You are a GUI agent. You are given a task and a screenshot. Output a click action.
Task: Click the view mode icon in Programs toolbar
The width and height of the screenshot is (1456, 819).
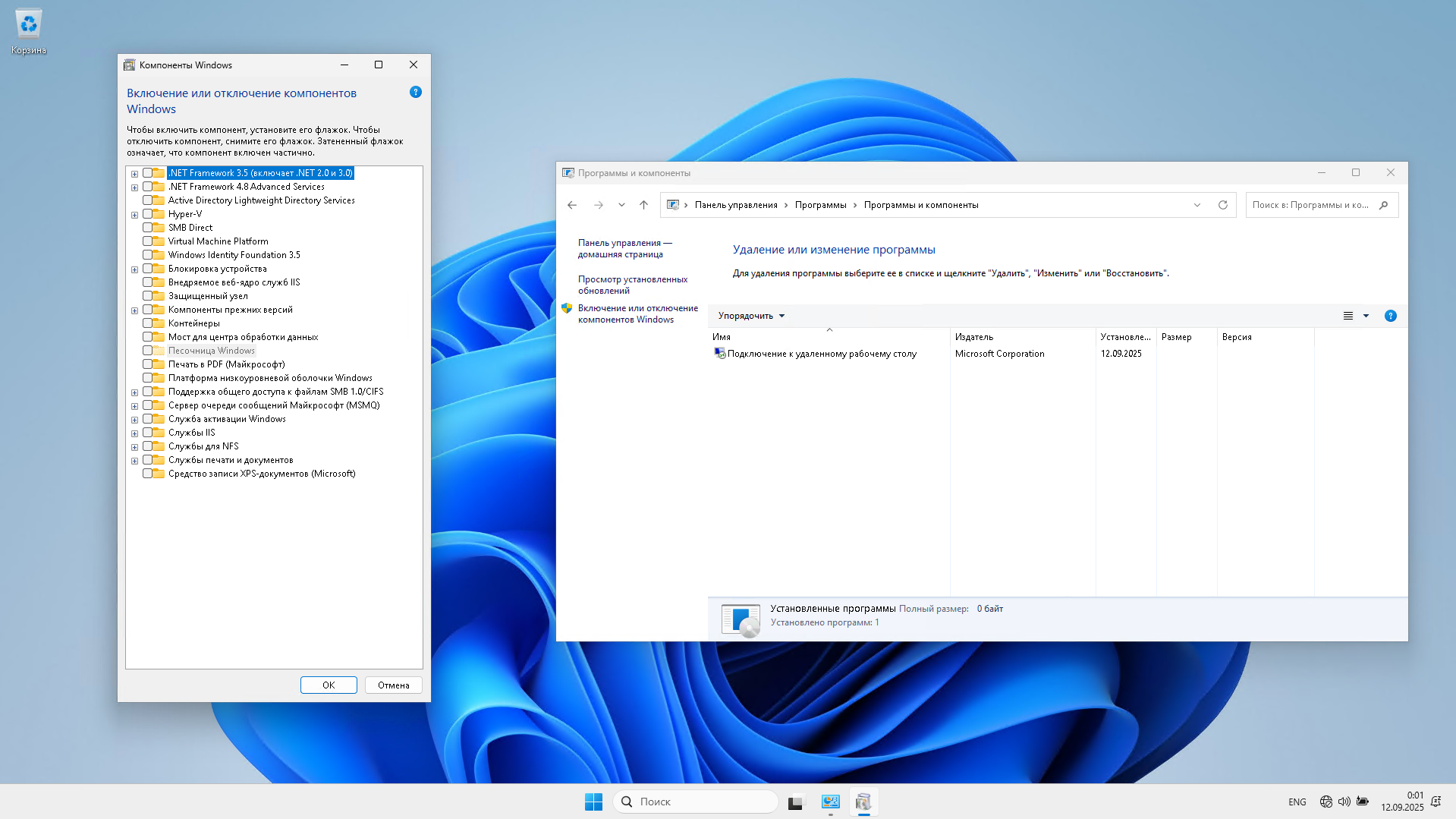coord(1348,316)
